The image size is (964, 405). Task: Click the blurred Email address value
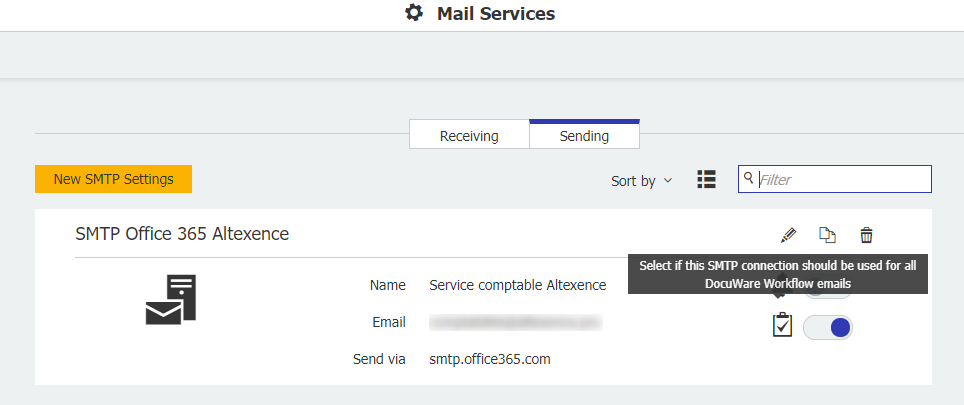(515, 322)
